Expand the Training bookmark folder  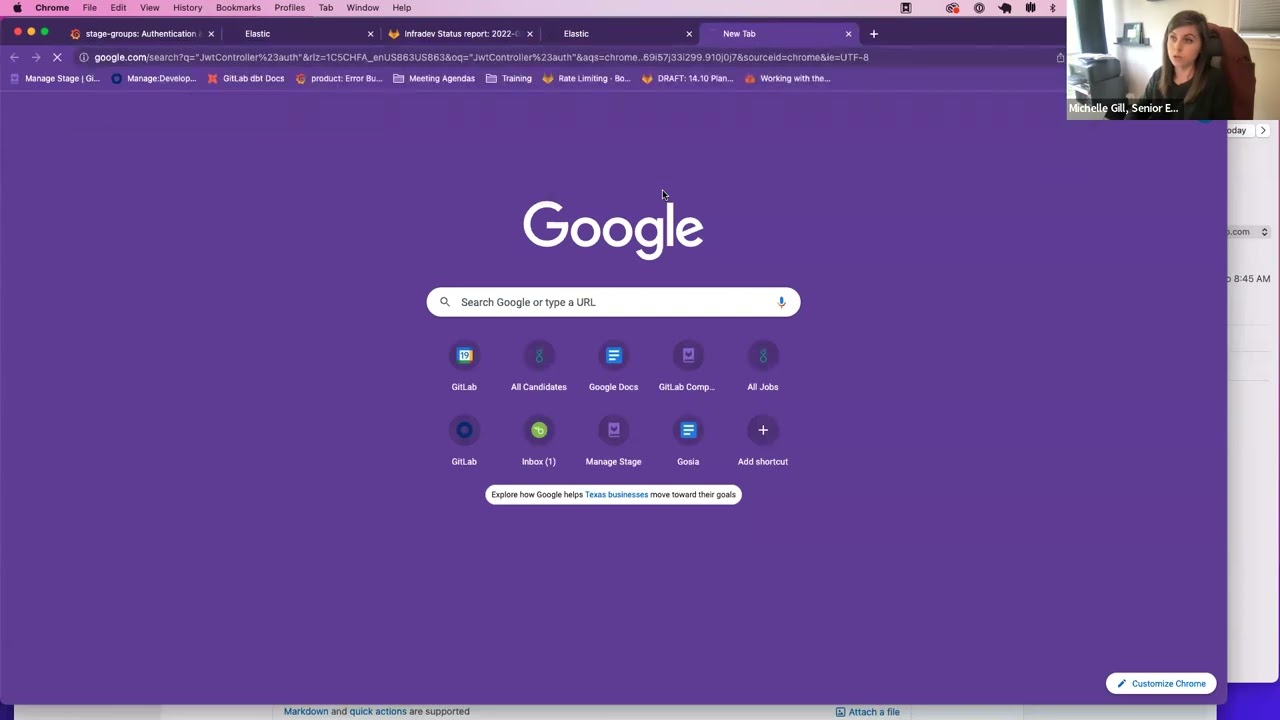(x=509, y=78)
